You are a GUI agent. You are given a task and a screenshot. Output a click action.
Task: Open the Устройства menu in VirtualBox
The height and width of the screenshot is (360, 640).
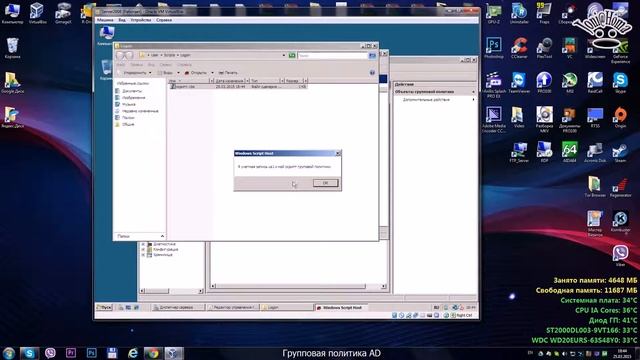tap(141, 20)
